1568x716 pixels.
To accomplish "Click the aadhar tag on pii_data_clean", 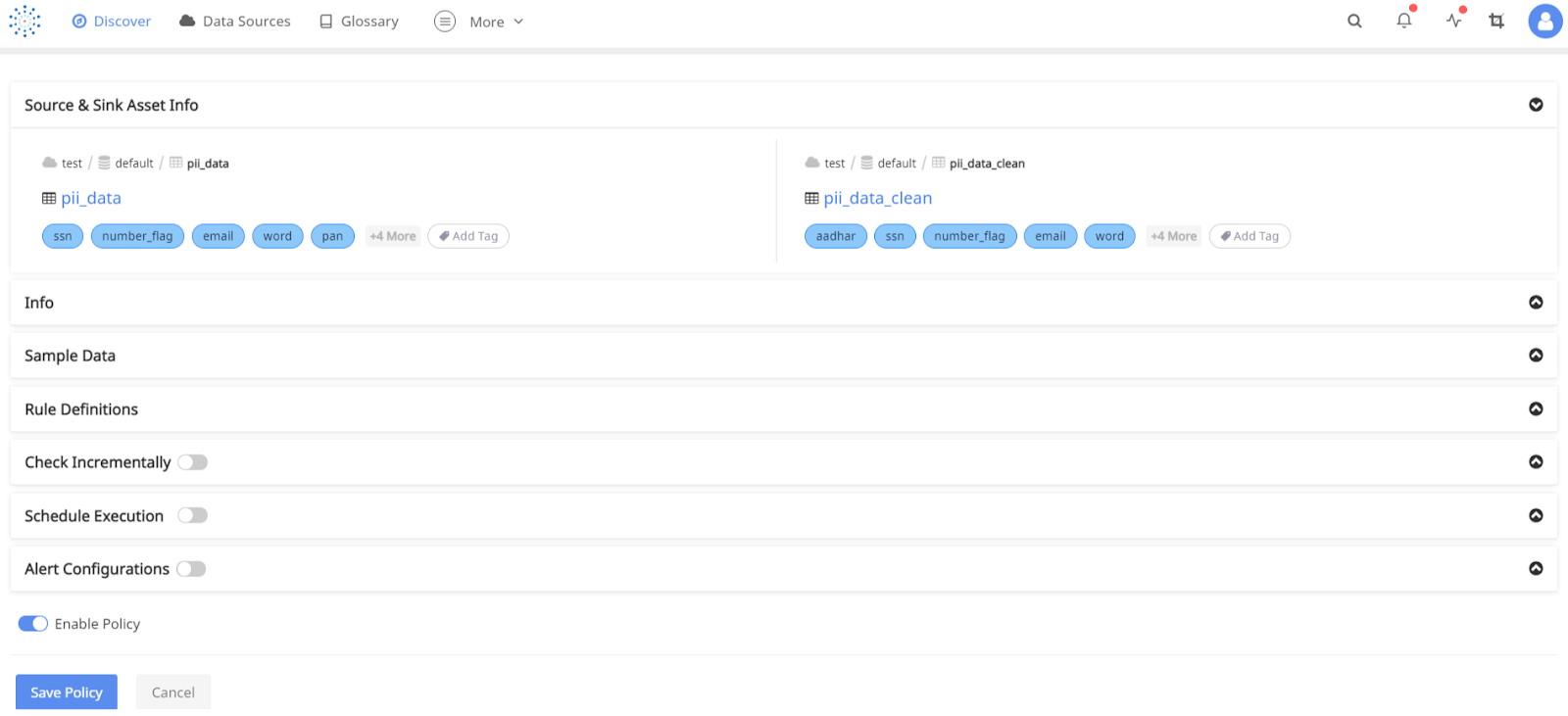I will (836, 236).
